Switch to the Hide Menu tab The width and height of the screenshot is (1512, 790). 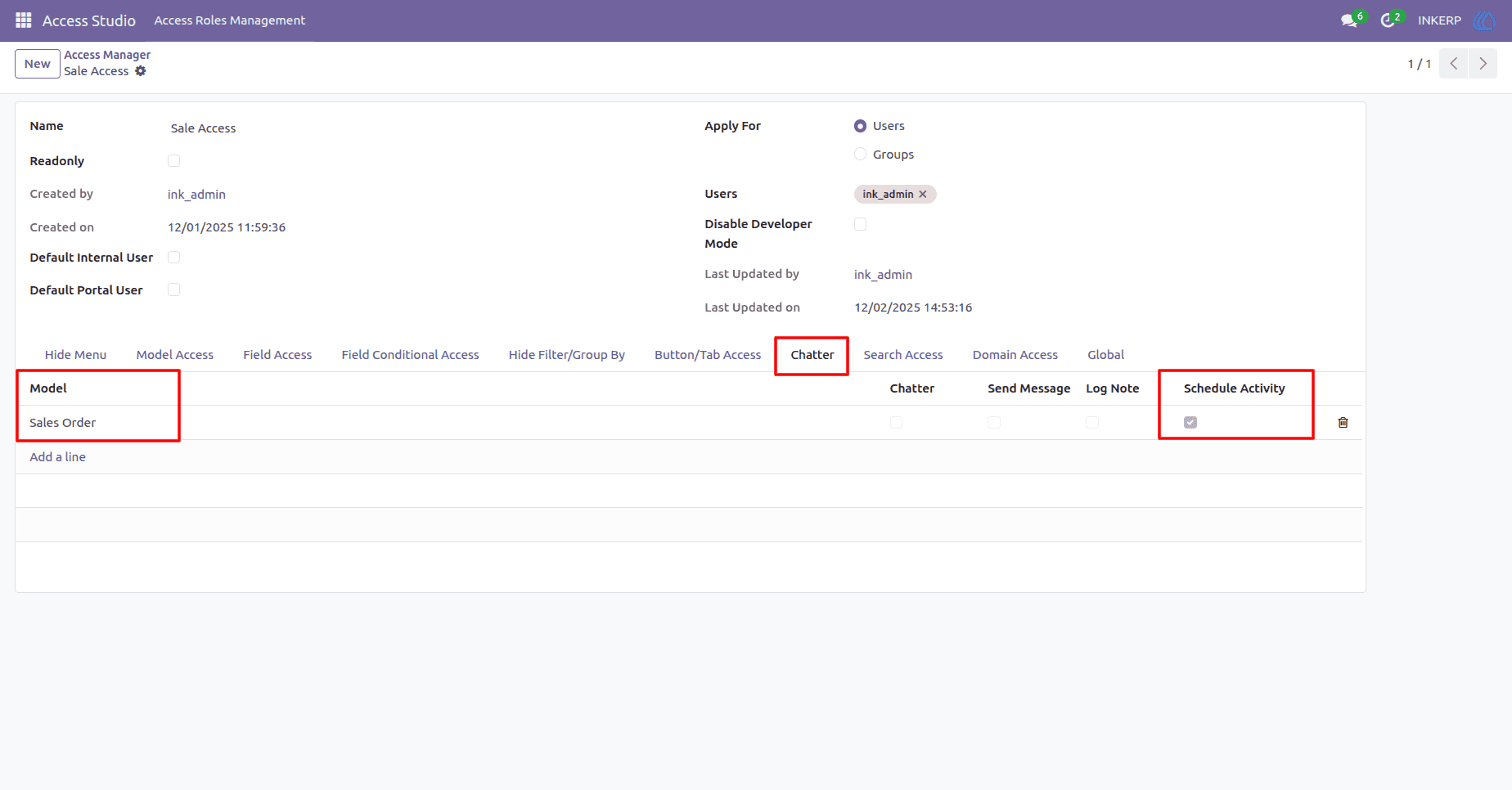point(75,355)
